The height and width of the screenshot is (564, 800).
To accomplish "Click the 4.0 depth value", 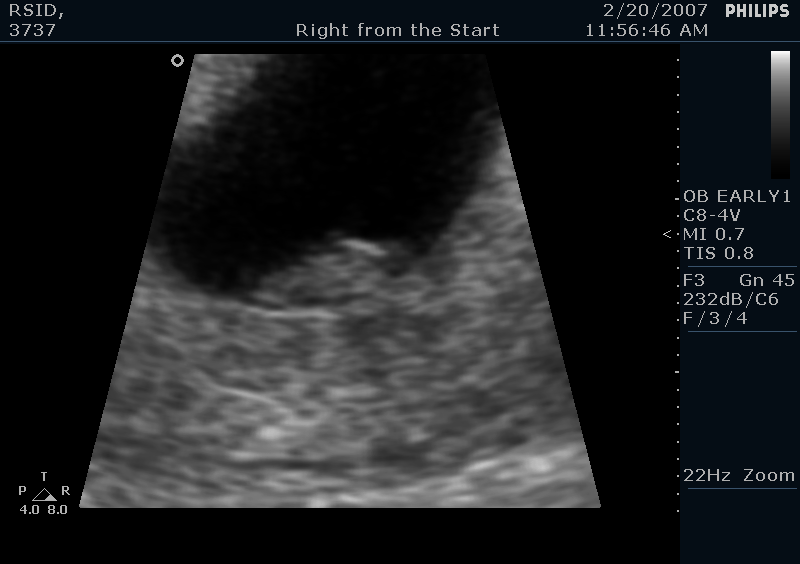I will pyautogui.click(x=30, y=509).
